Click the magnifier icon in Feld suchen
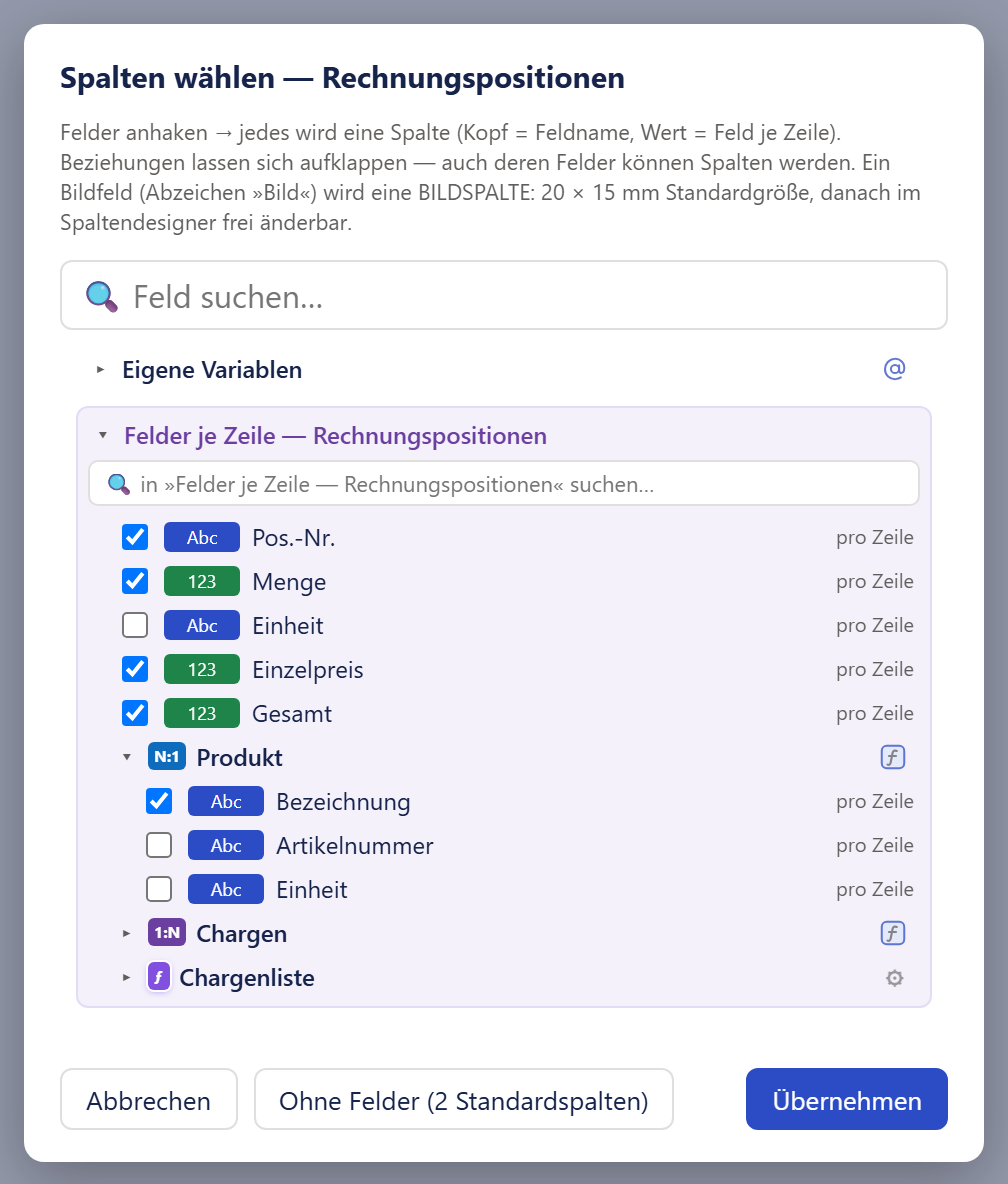1008x1184 pixels. (x=101, y=297)
